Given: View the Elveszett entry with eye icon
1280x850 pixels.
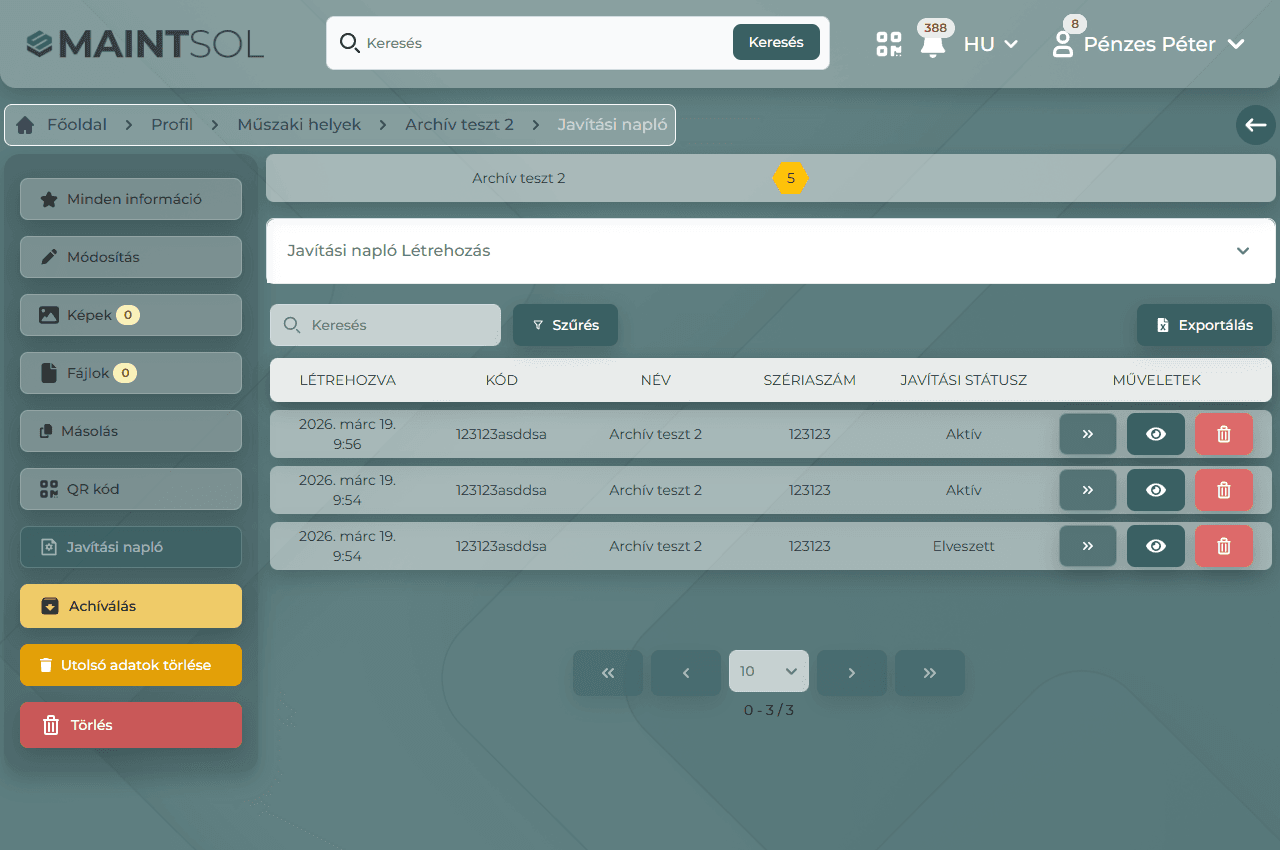Looking at the screenshot, I should pyautogui.click(x=1155, y=546).
